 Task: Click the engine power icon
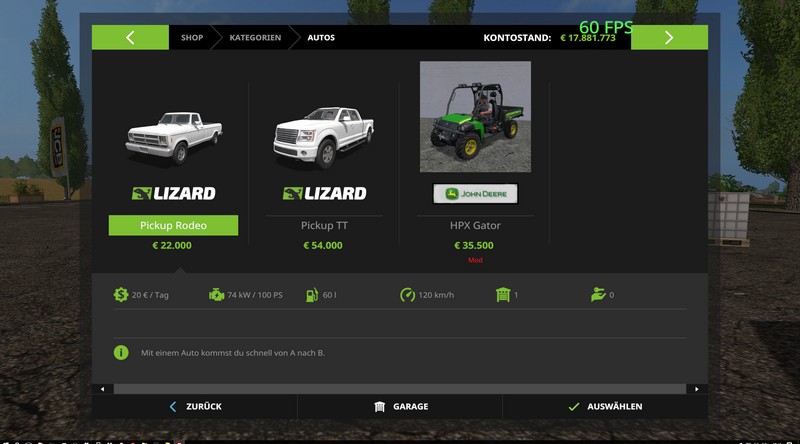click(216, 294)
